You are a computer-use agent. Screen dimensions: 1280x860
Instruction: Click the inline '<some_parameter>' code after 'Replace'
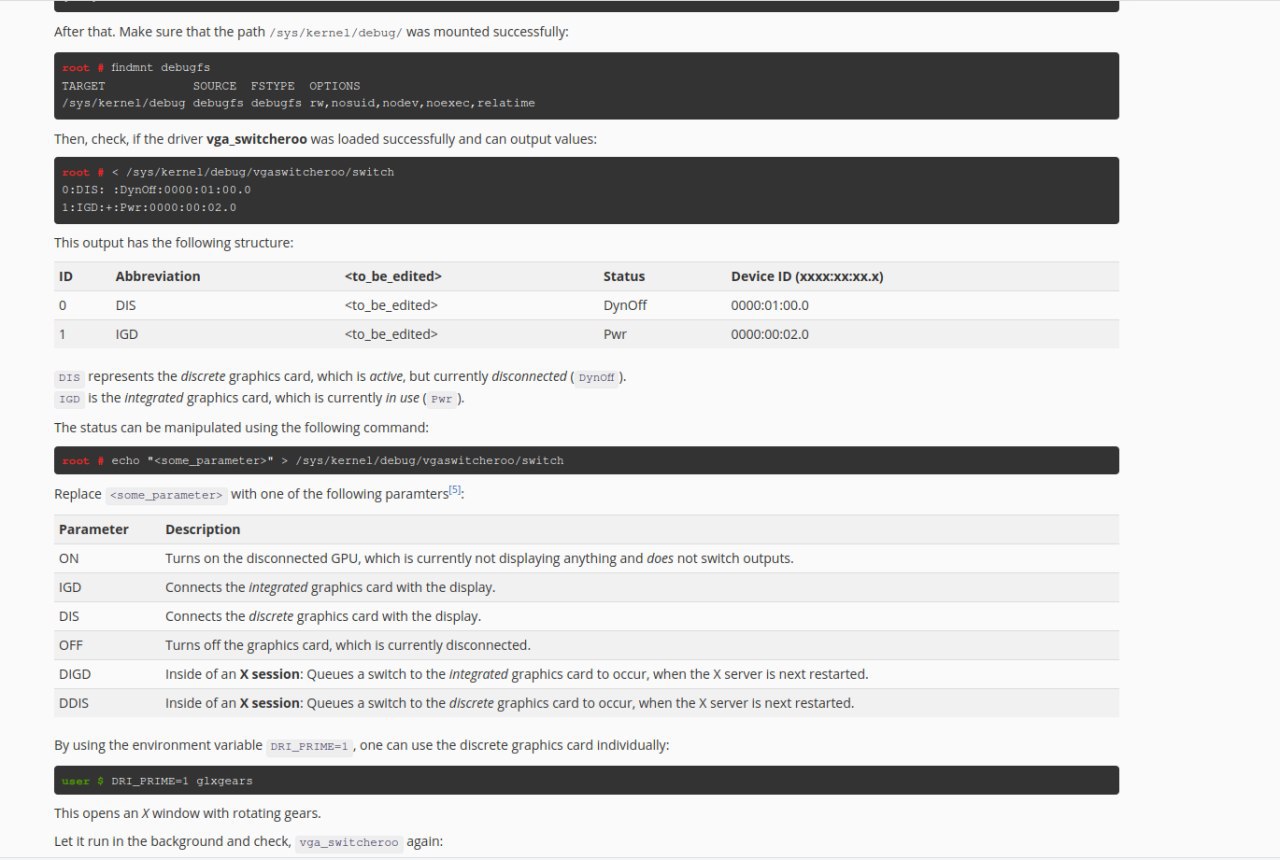tap(167, 495)
